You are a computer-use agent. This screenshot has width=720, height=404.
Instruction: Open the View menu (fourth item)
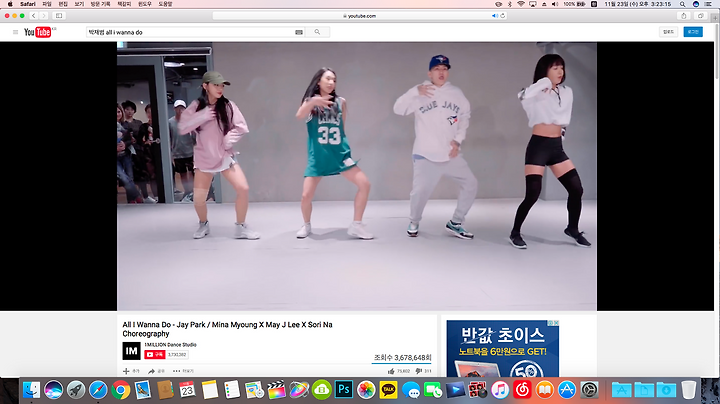pos(79,4)
